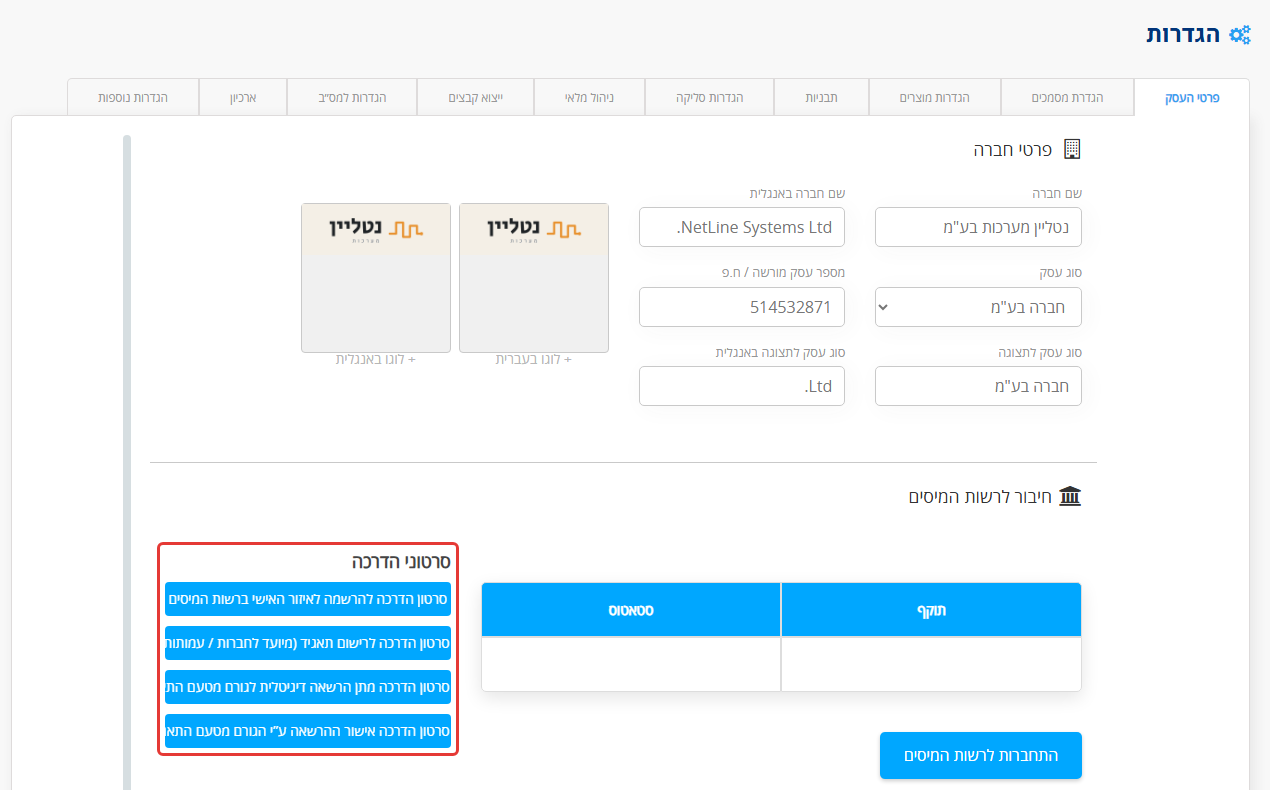Click the English logo thumbnail
Image resolution: width=1270 pixels, height=790 pixels.
(376, 278)
